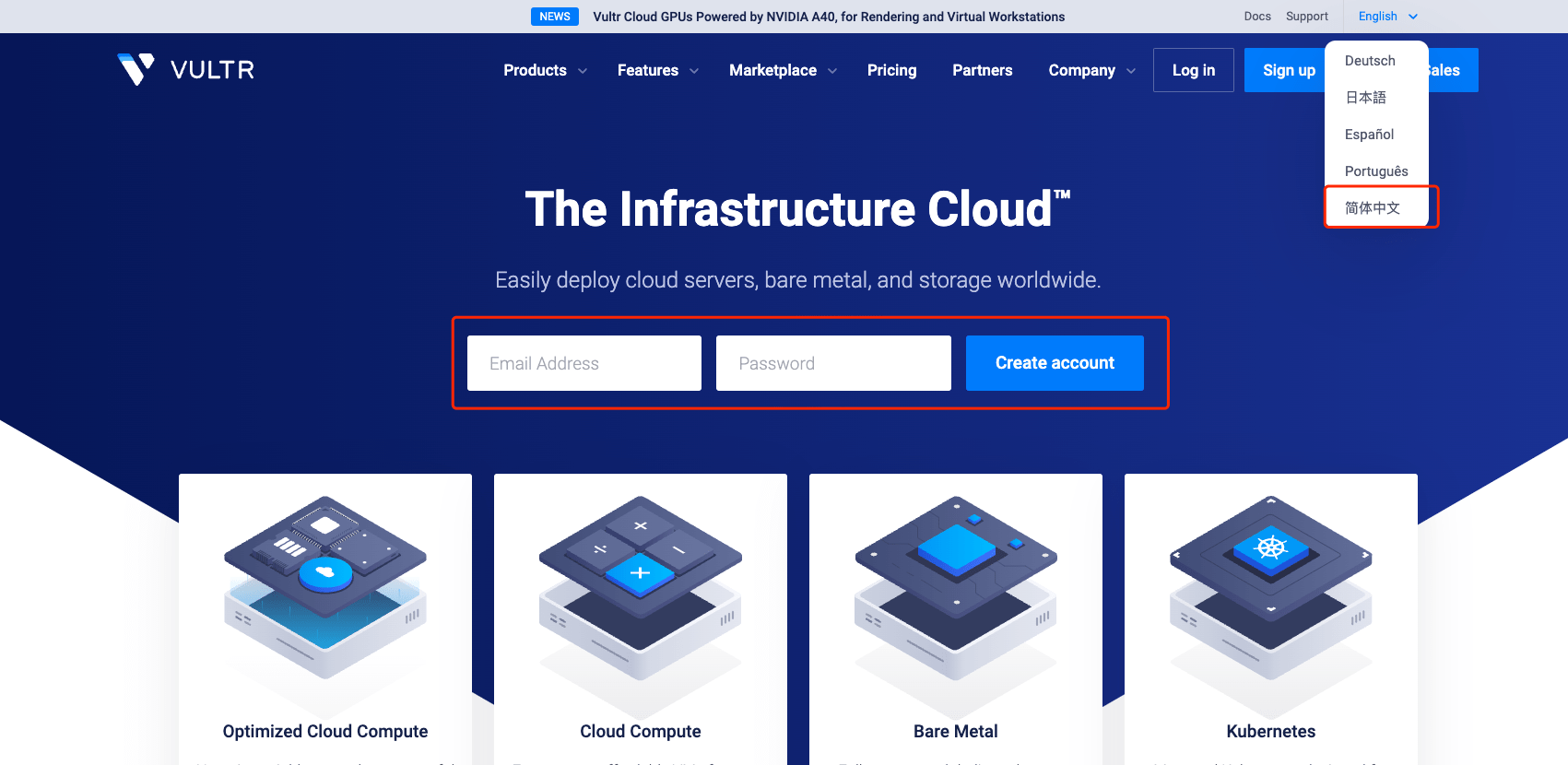
Task: Expand the Products dropdown menu
Action: click(x=545, y=70)
